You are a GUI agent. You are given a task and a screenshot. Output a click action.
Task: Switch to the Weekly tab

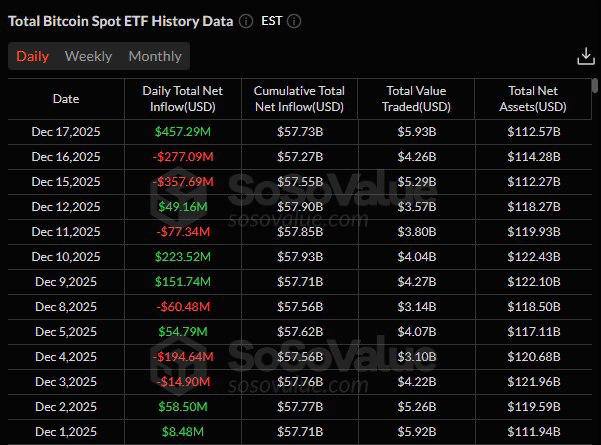coord(88,56)
